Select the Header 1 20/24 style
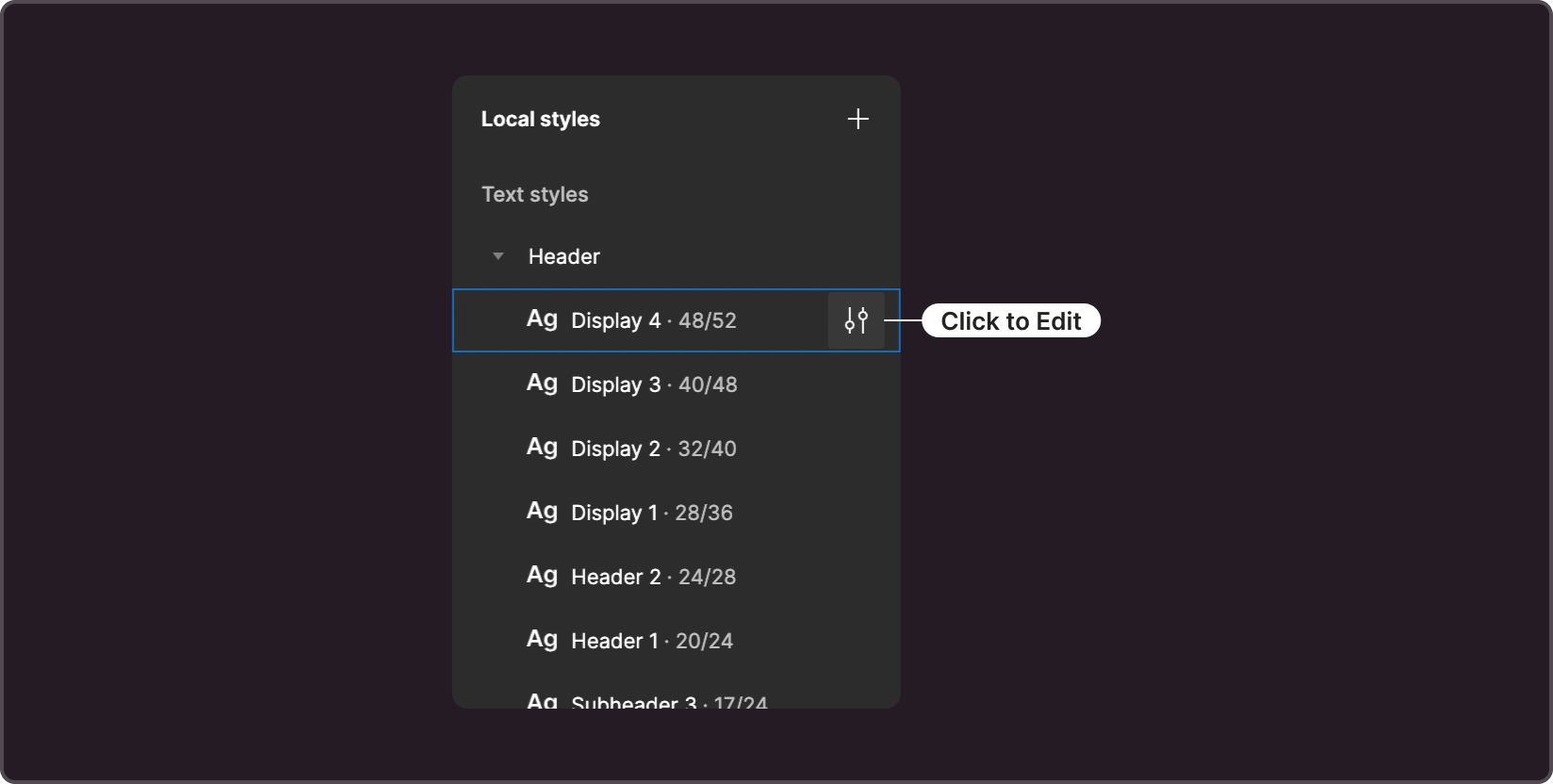 pos(676,641)
